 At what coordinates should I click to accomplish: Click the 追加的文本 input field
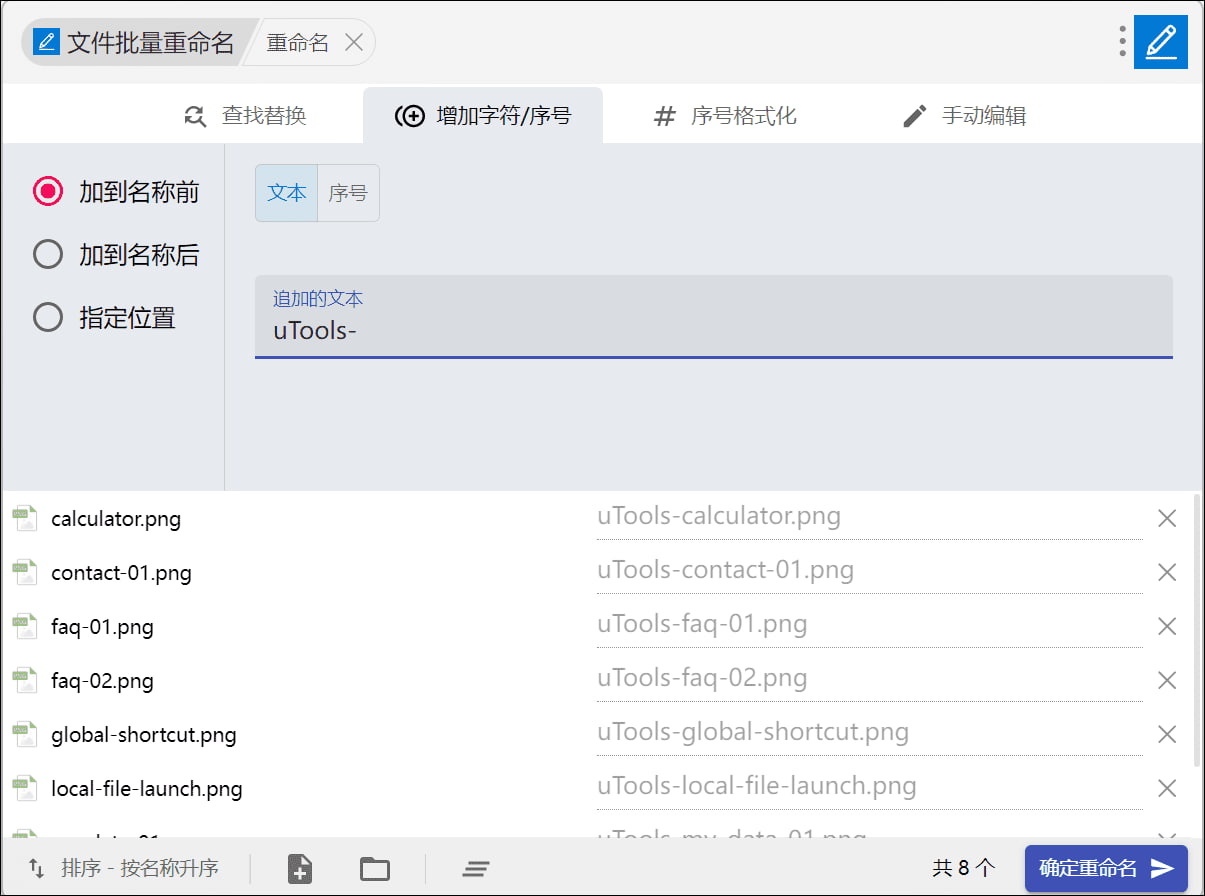point(713,317)
